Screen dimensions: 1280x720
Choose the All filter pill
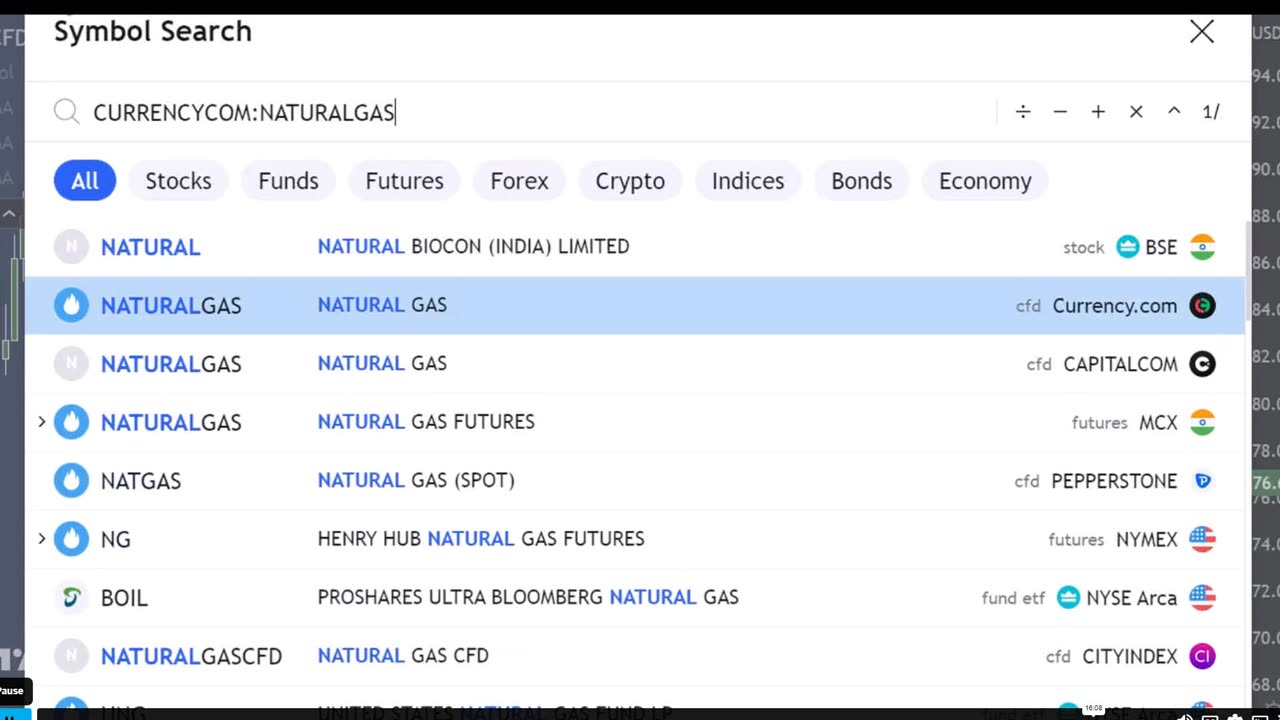point(85,181)
